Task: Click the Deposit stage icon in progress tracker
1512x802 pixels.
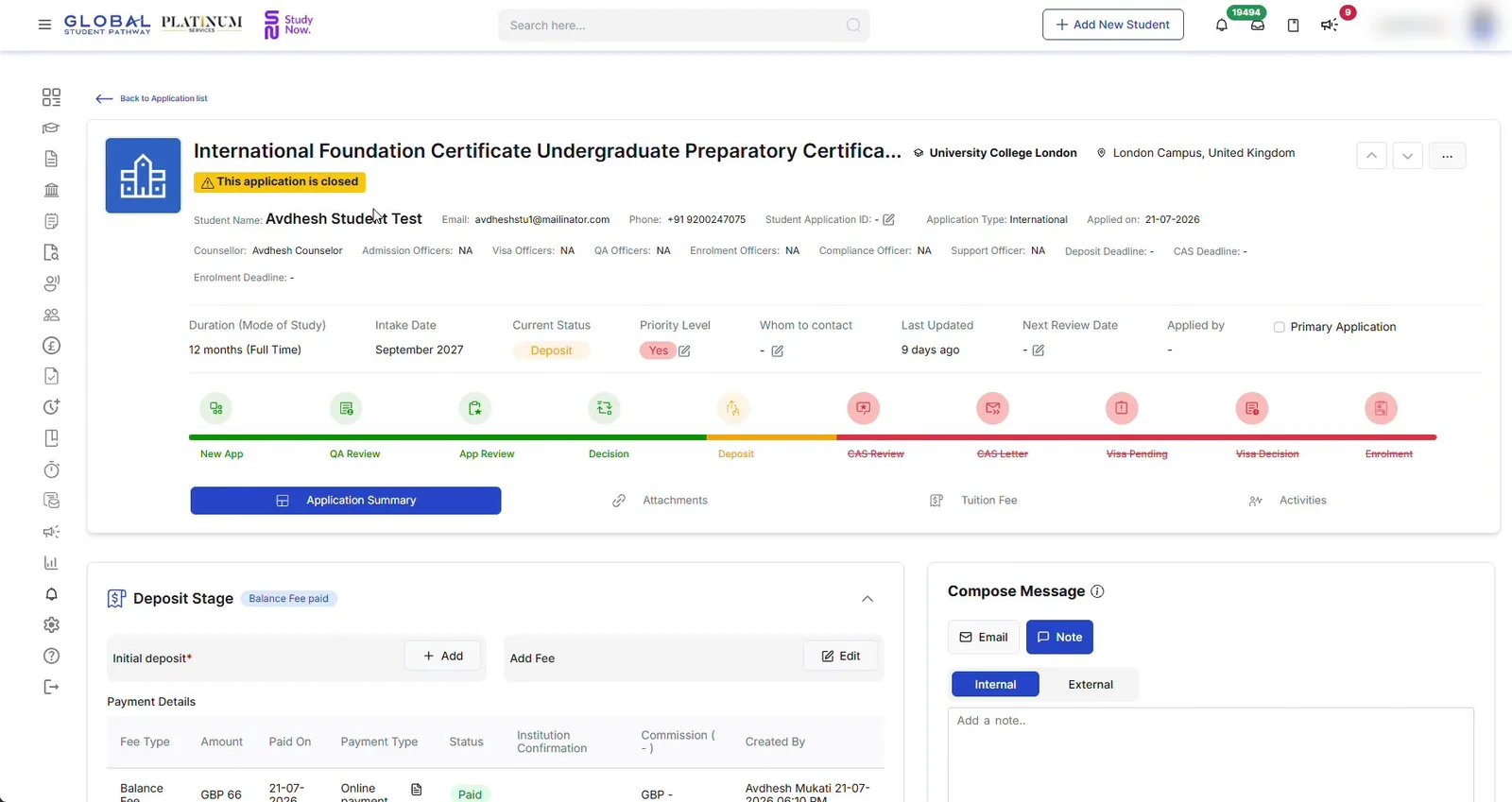Action: click(x=732, y=408)
